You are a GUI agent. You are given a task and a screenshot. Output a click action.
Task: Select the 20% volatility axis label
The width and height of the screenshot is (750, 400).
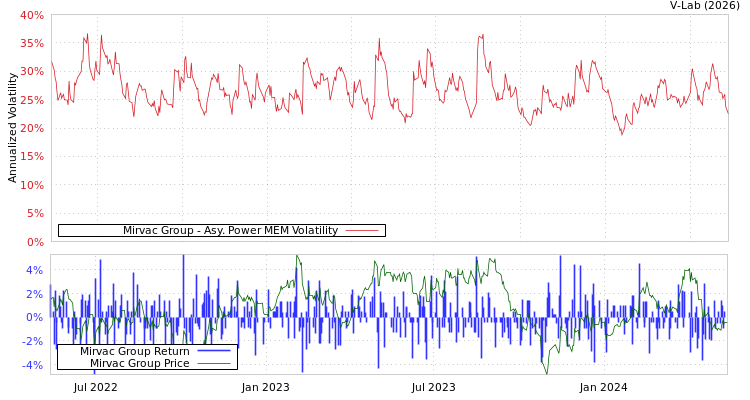pyautogui.click(x=32, y=128)
